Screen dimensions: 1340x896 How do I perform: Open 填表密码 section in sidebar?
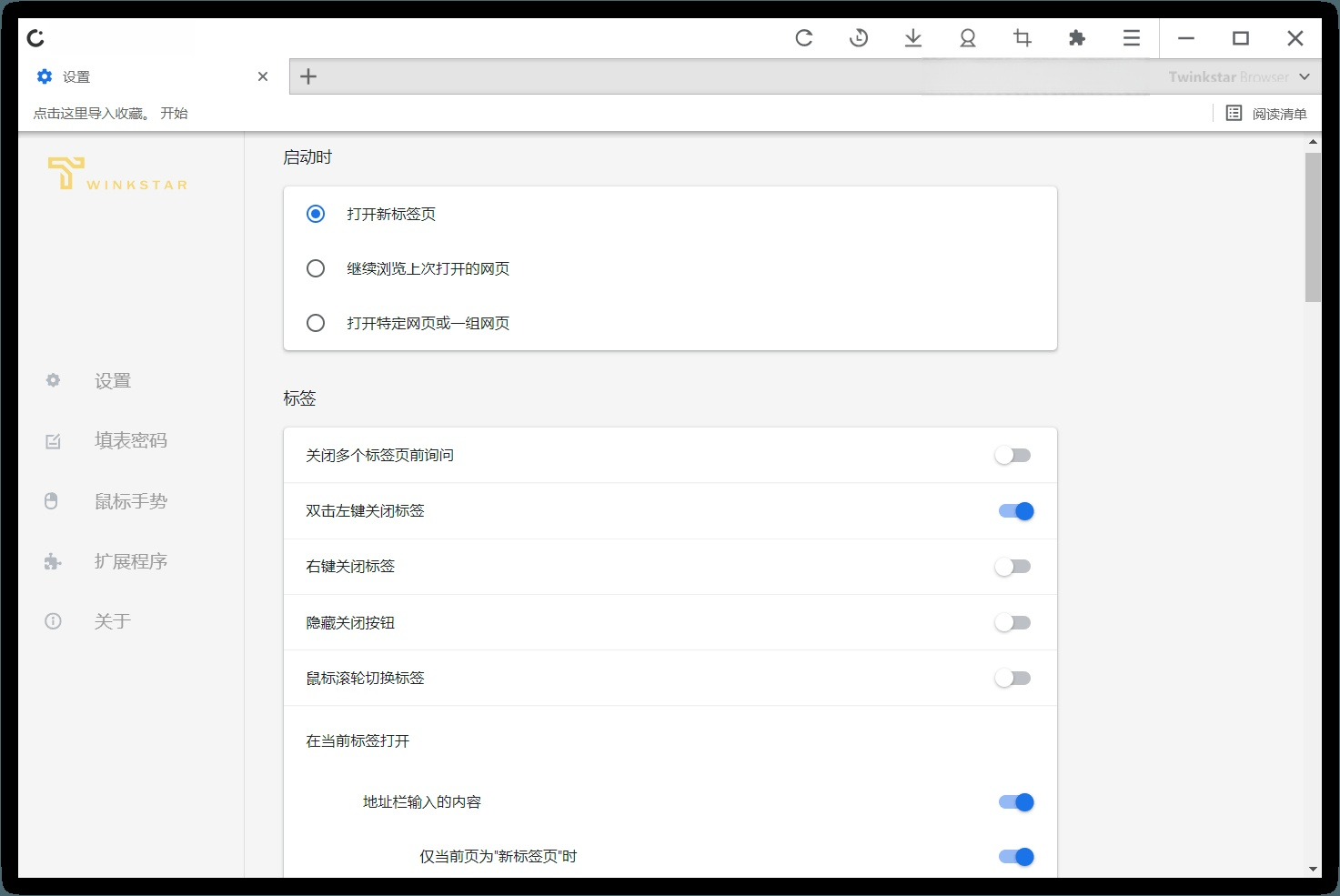point(131,440)
